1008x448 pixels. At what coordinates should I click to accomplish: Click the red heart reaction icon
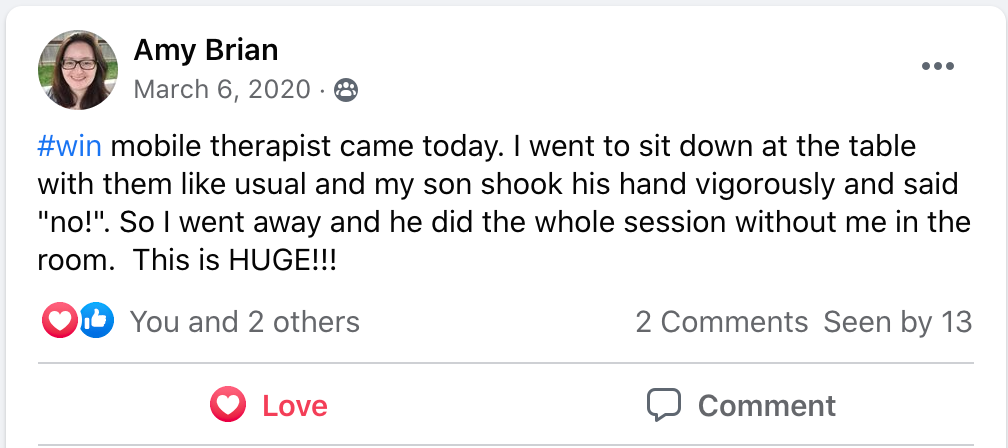click(58, 321)
